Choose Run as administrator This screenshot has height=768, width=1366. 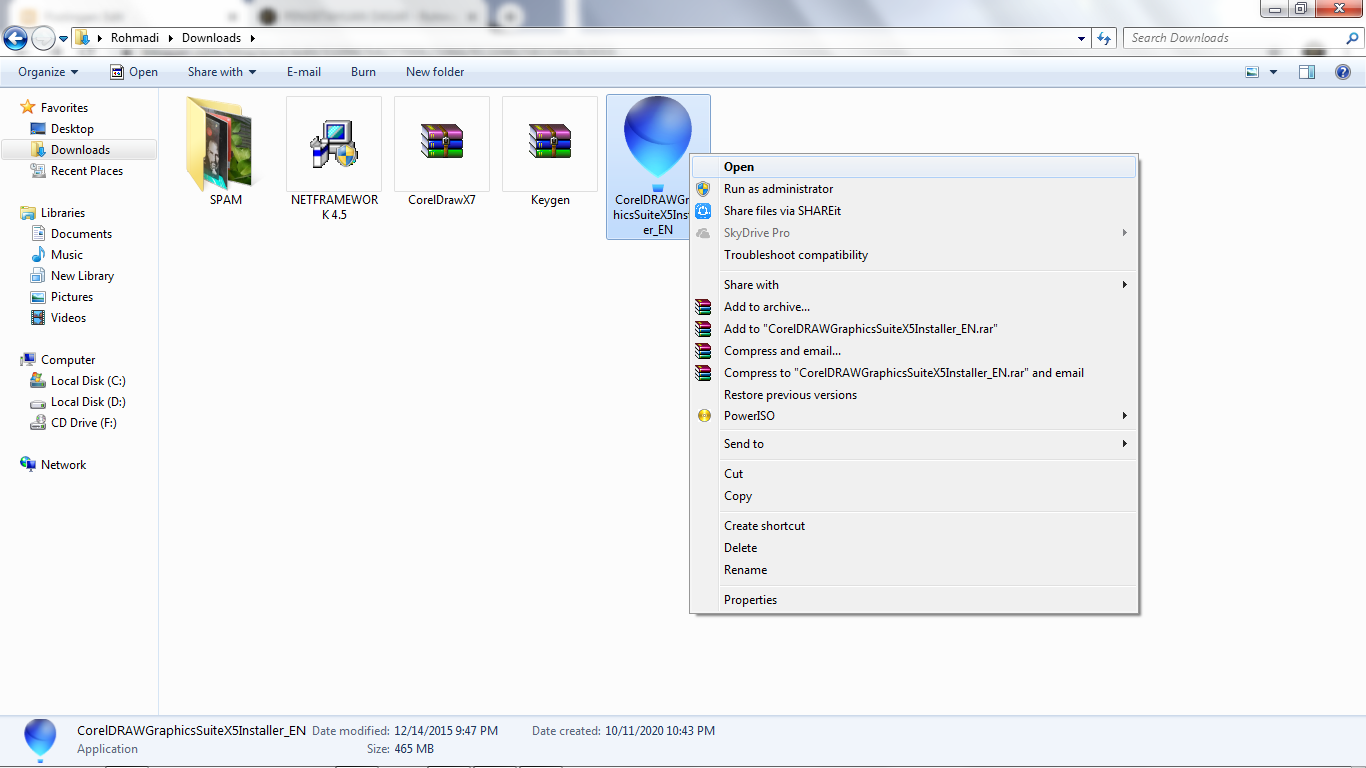pyautogui.click(x=914, y=189)
